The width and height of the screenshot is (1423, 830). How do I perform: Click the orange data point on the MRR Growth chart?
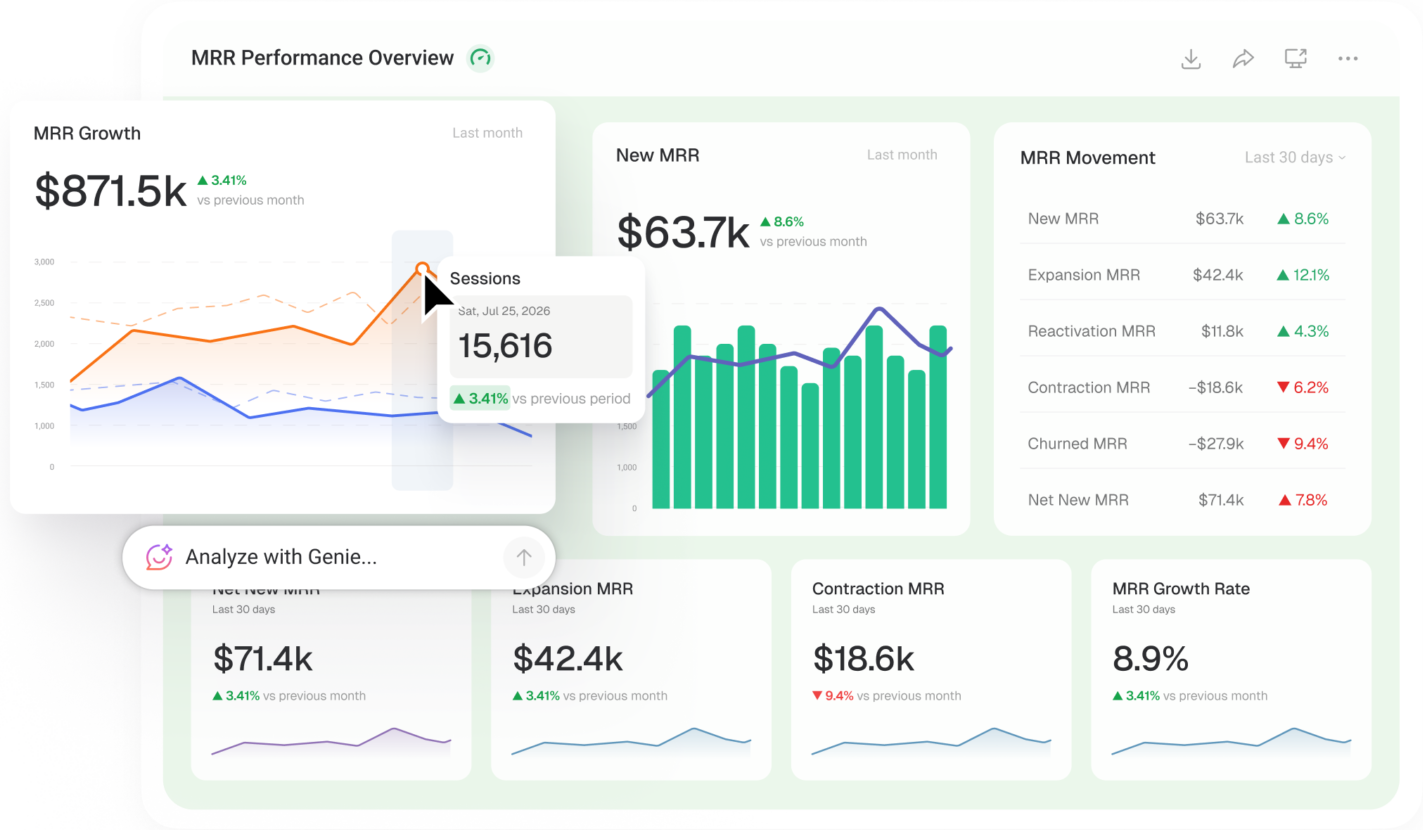[x=422, y=268]
